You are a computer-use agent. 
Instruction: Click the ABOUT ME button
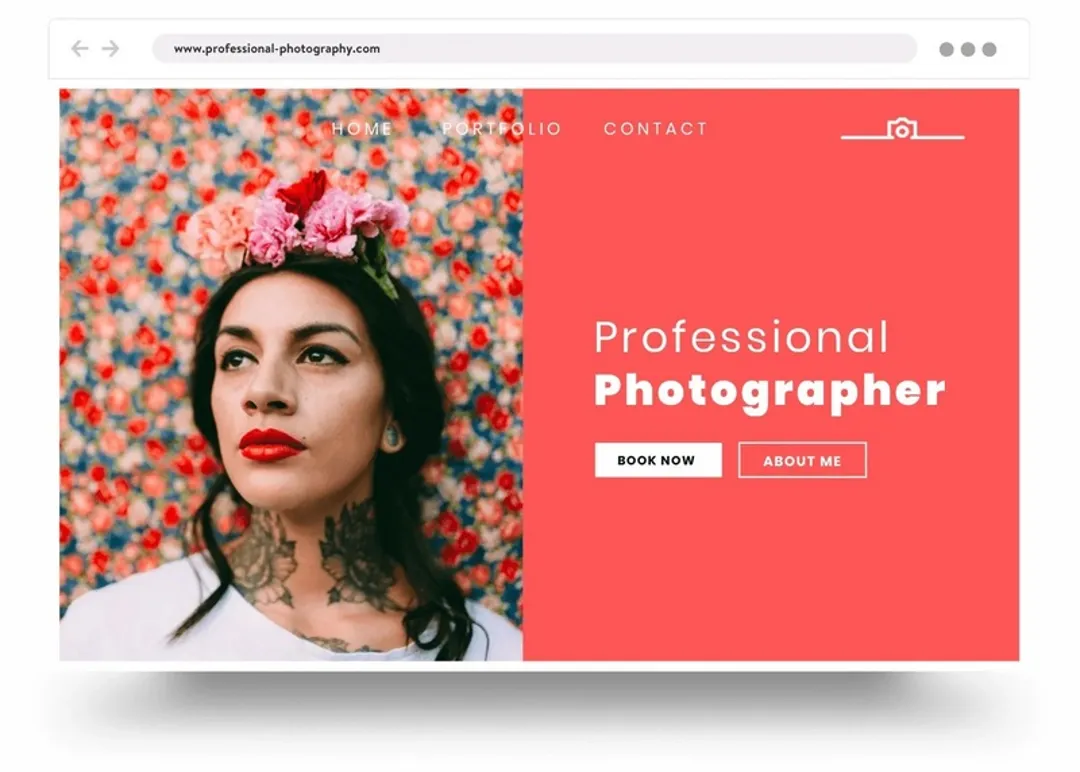(802, 460)
